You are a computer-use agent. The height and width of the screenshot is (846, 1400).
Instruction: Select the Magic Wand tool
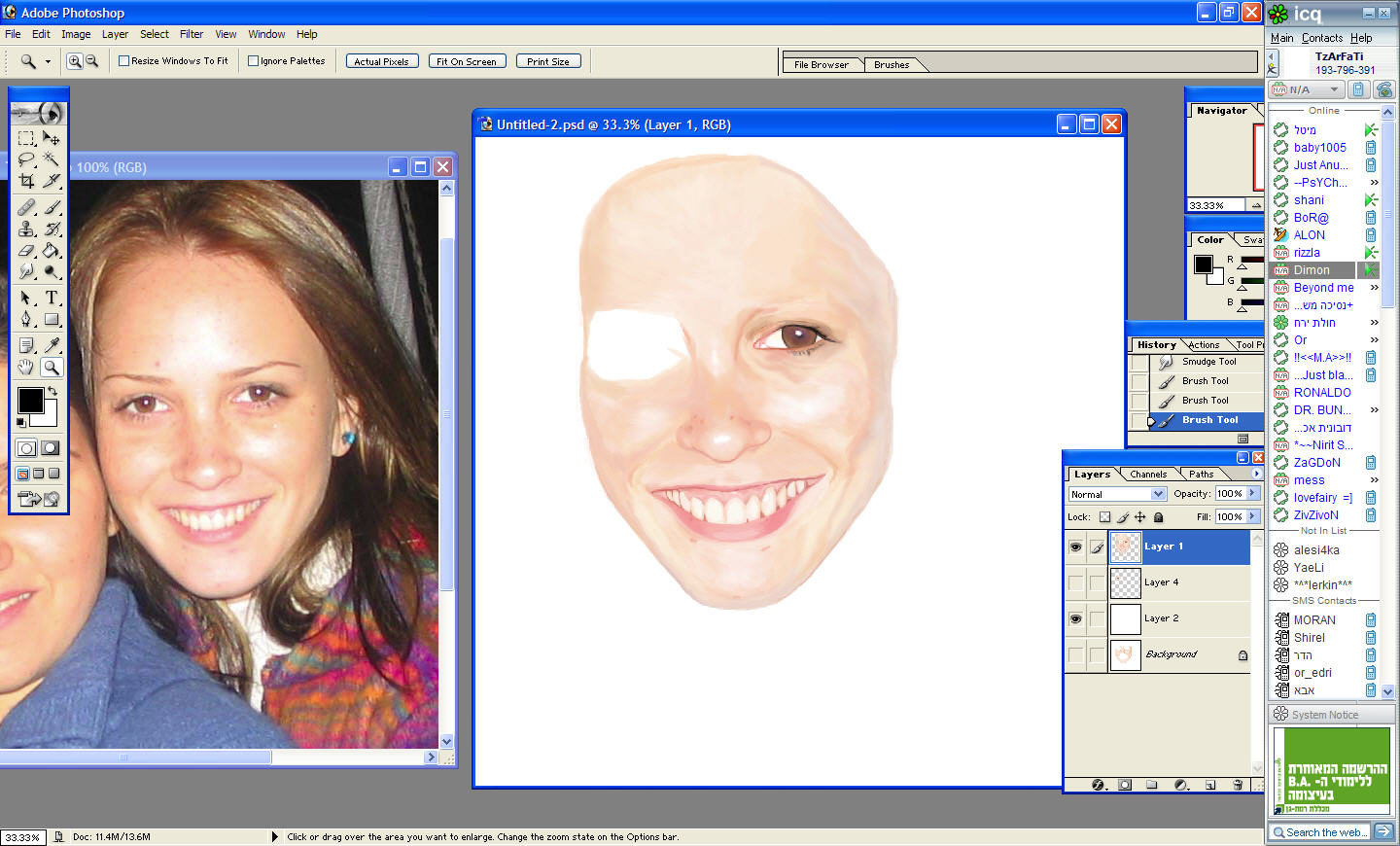point(52,159)
